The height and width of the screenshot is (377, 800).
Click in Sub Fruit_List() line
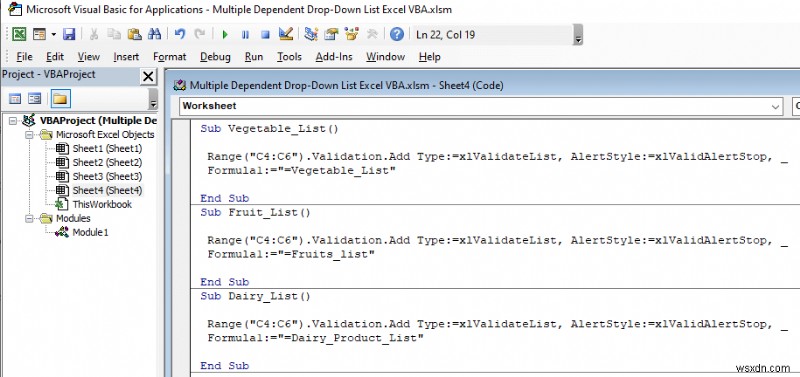[x=255, y=212]
